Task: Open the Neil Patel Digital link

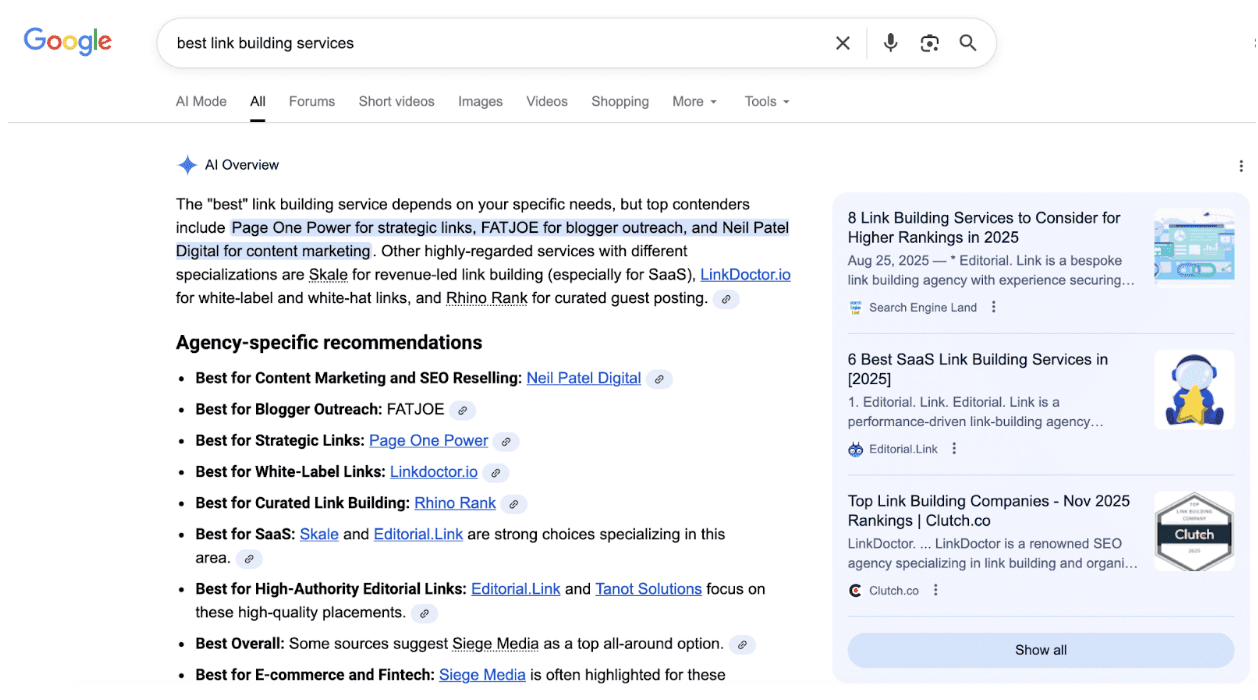Action: pyautogui.click(x=583, y=378)
